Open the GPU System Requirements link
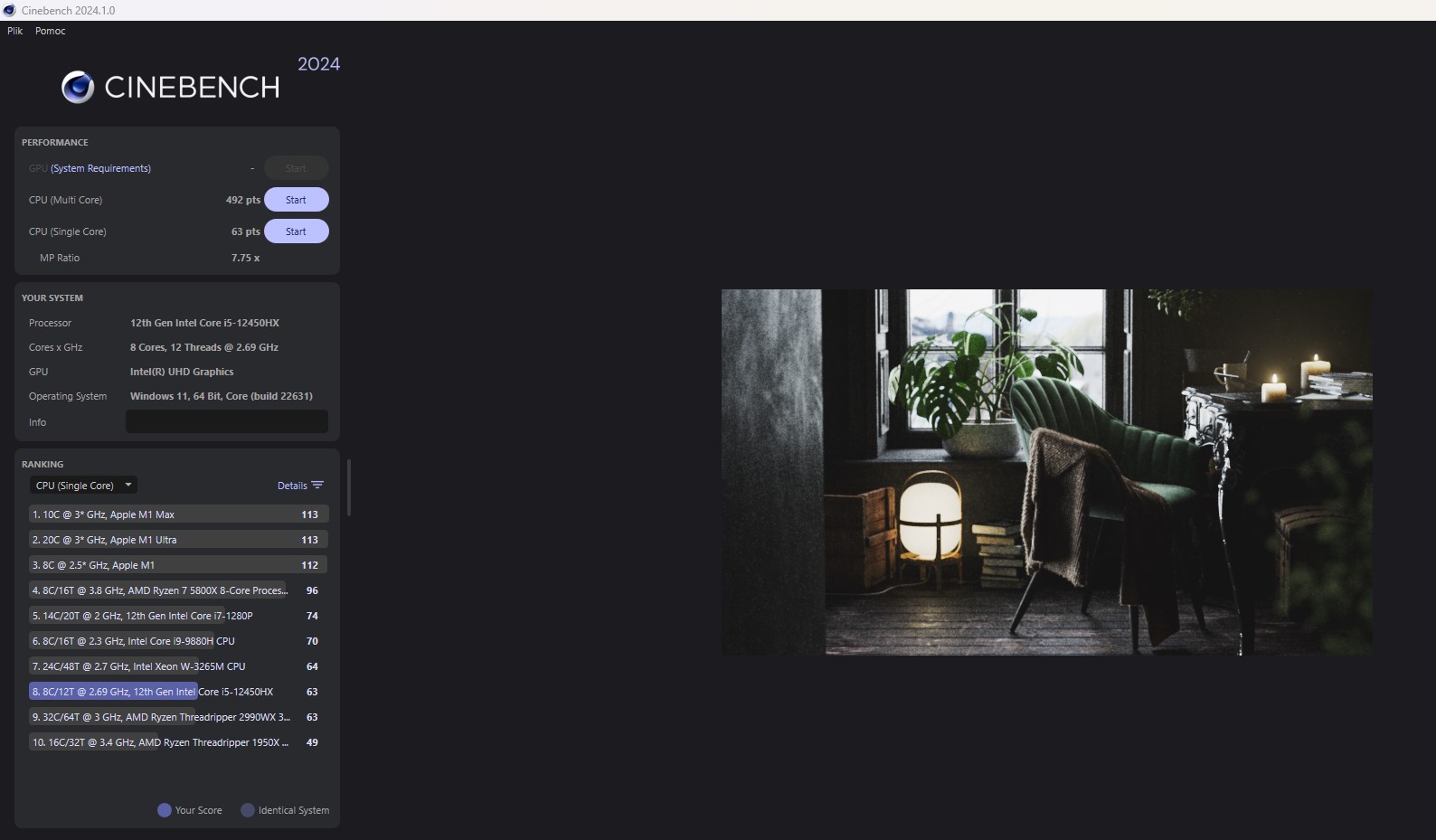1436x840 pixels. tap(100, 168)
